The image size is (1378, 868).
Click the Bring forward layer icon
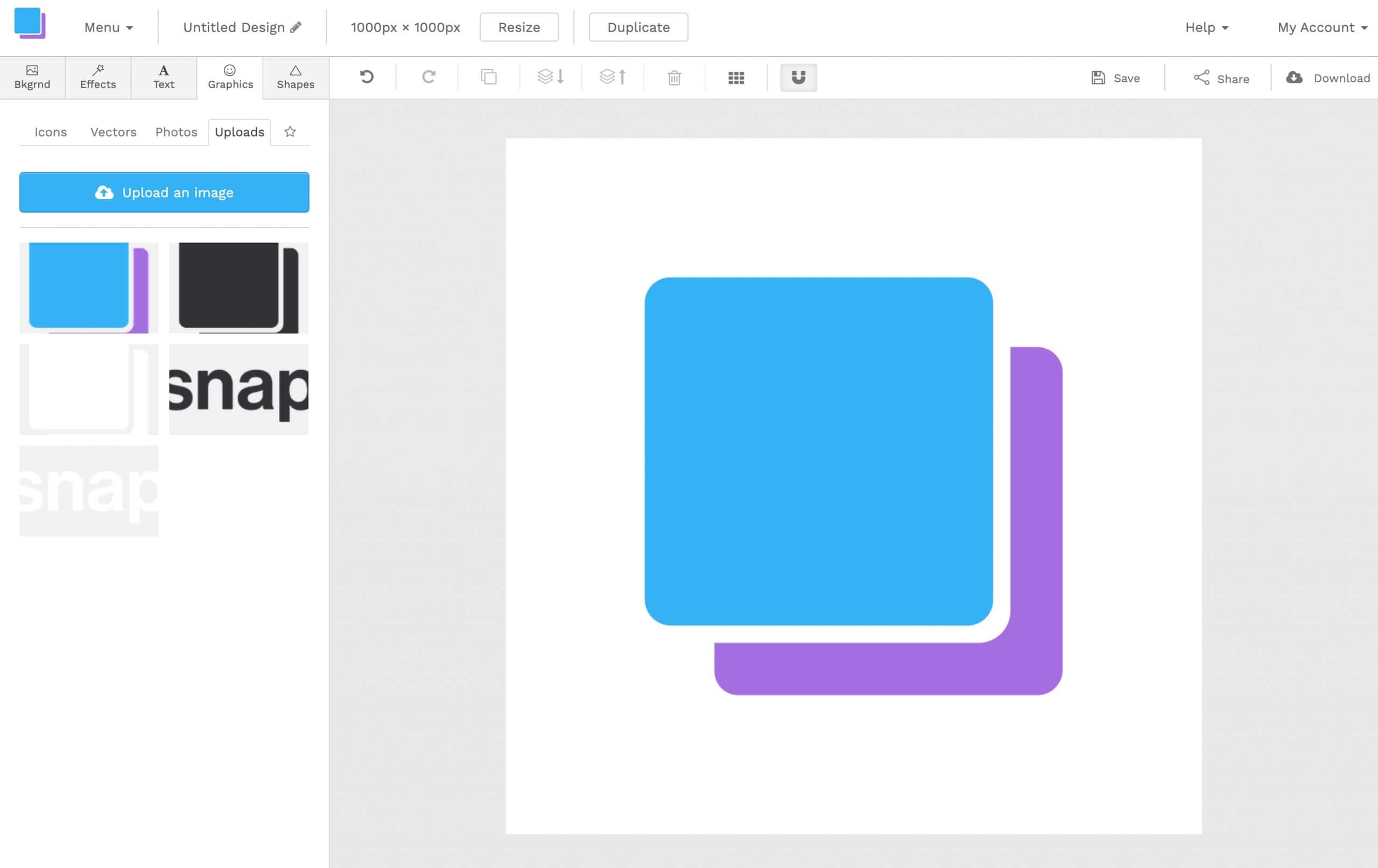click(613, 77)
